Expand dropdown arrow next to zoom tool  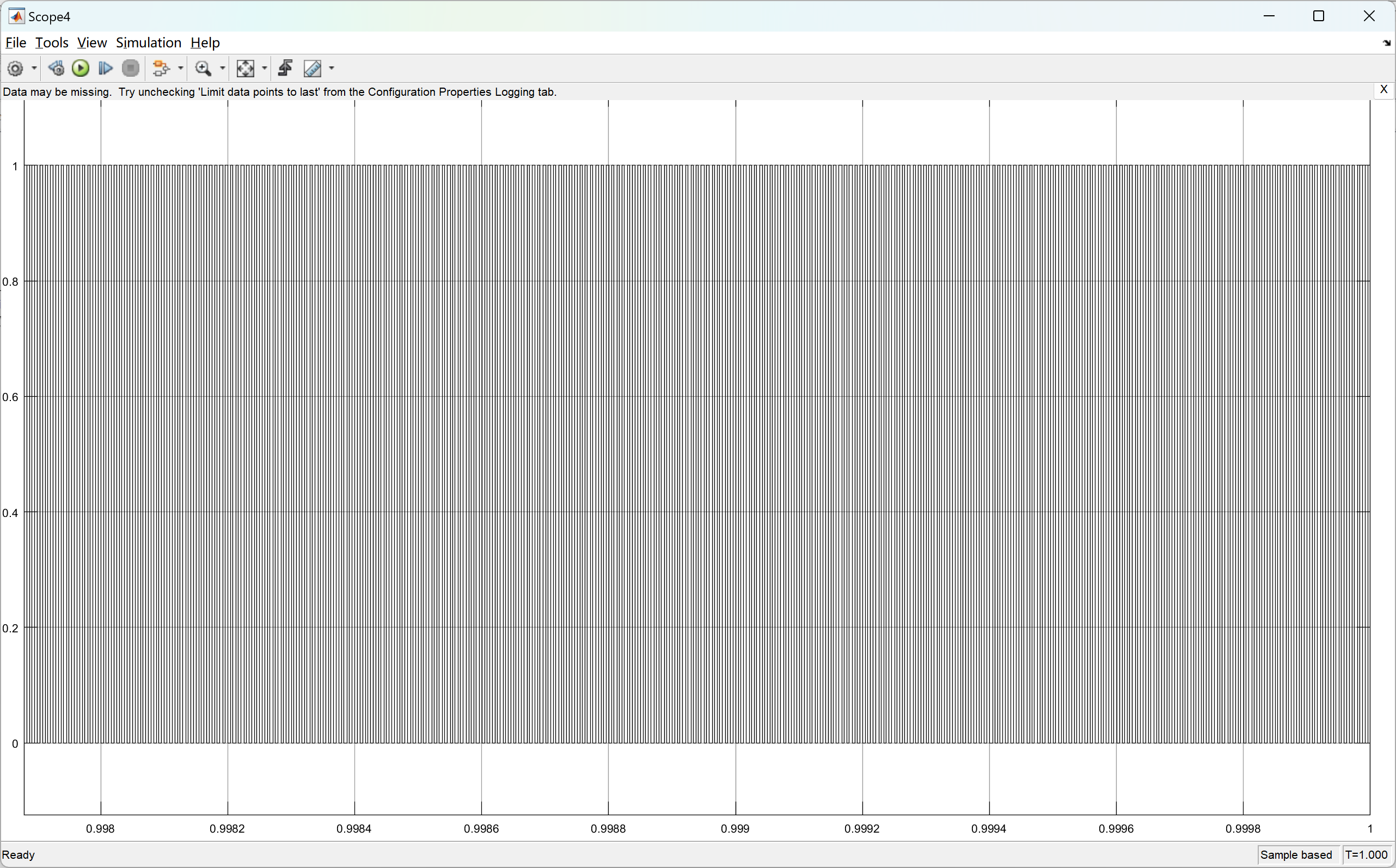223,69
